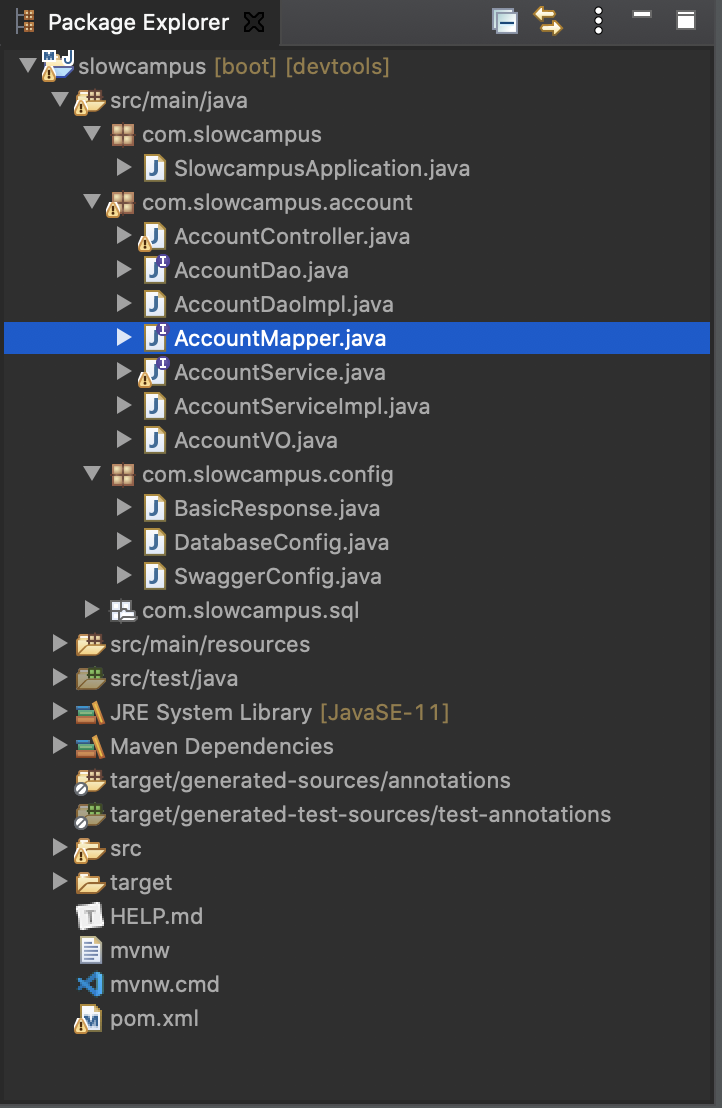Image resolution: width=722 pixels, height=1108 pixels.
Task: Expand the AccountMapper.java node
Action: coord(124,337)
